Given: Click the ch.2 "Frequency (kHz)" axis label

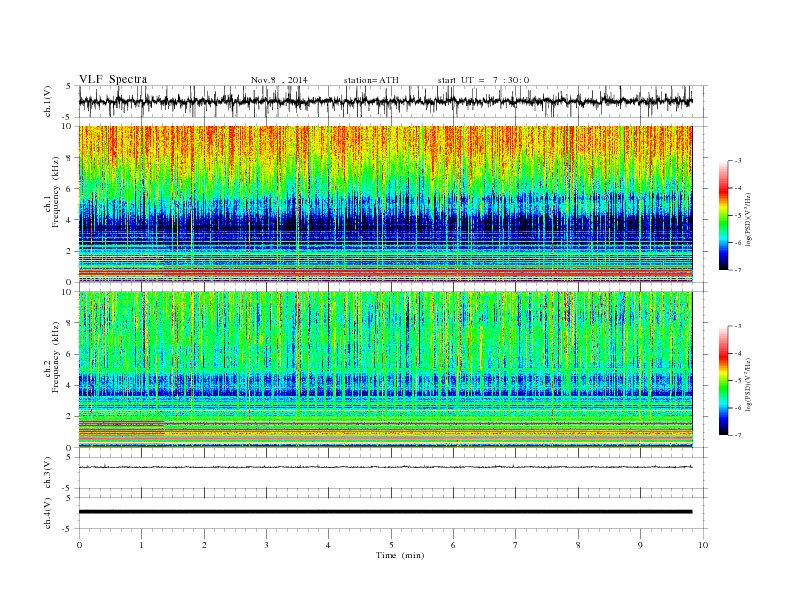Looking at the screenshot, I should 56,357.
